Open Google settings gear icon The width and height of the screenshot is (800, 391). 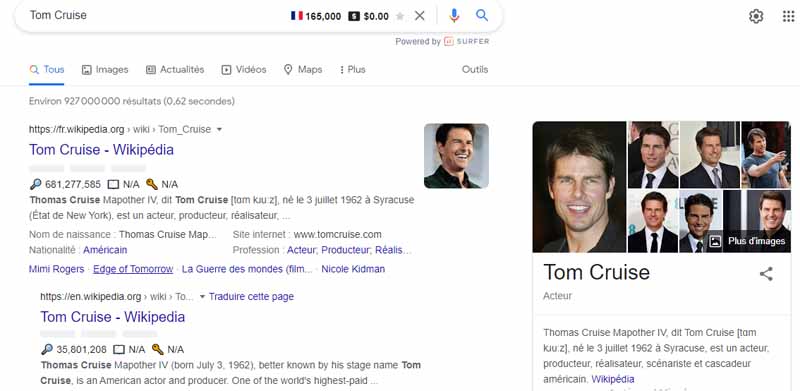click(756, 16)
